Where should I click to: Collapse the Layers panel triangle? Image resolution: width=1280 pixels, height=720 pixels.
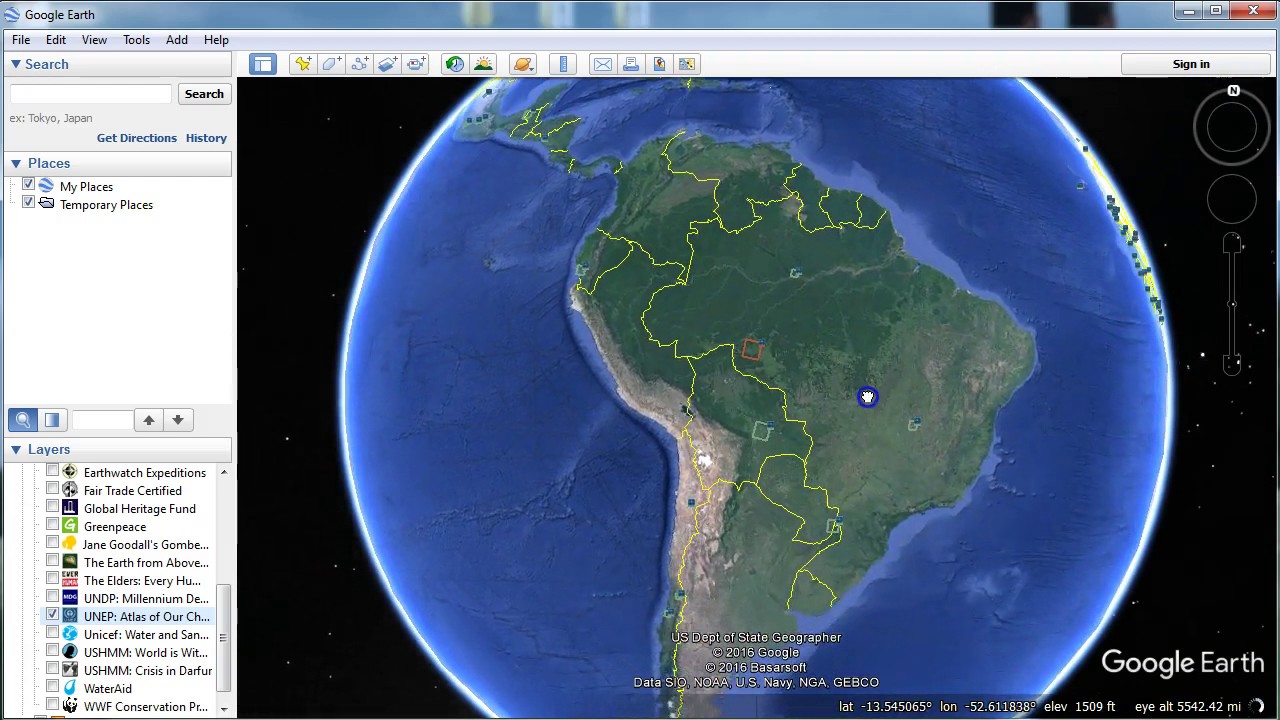point(16,449)
